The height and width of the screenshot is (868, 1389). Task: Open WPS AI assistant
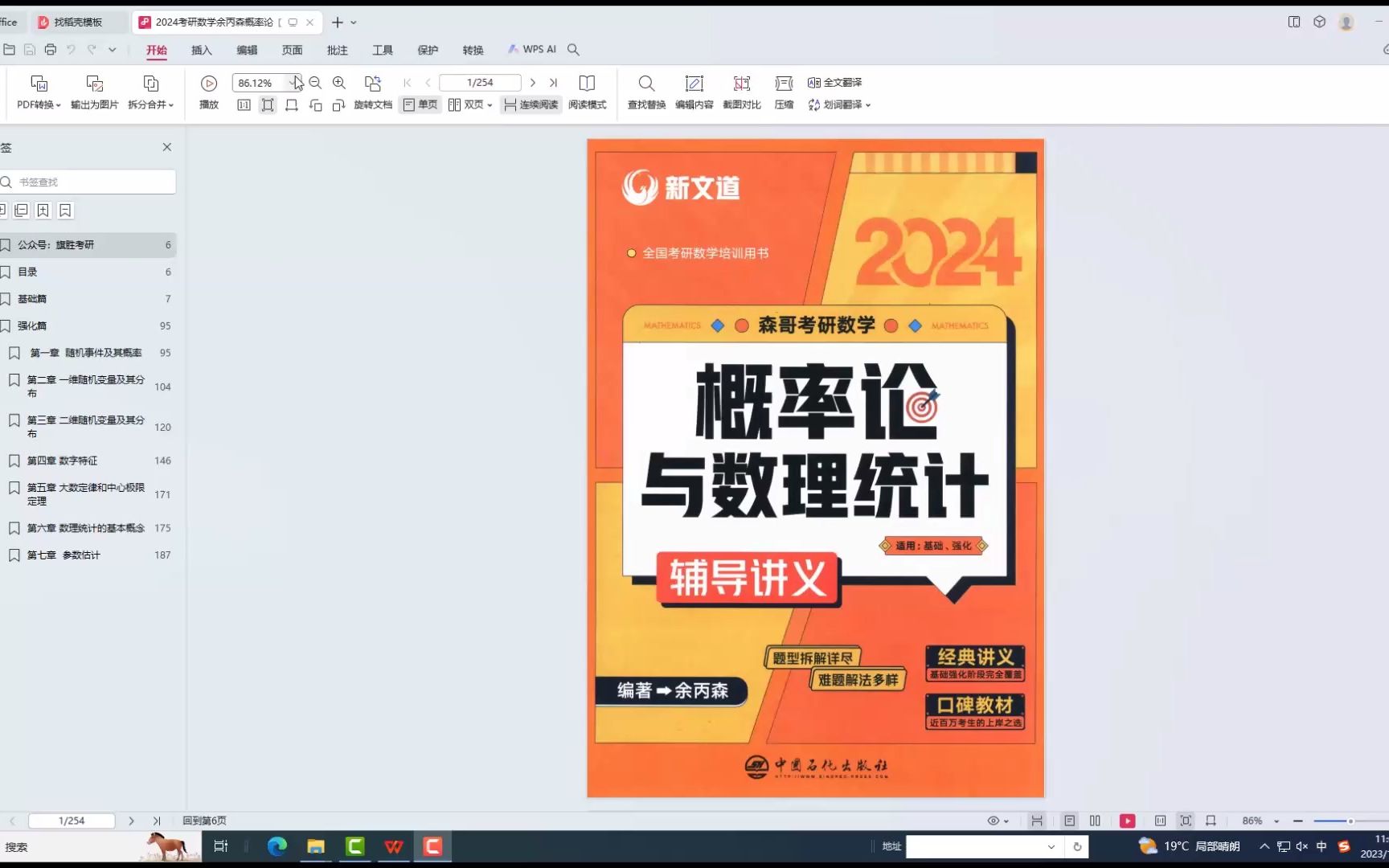click(531, 50)
